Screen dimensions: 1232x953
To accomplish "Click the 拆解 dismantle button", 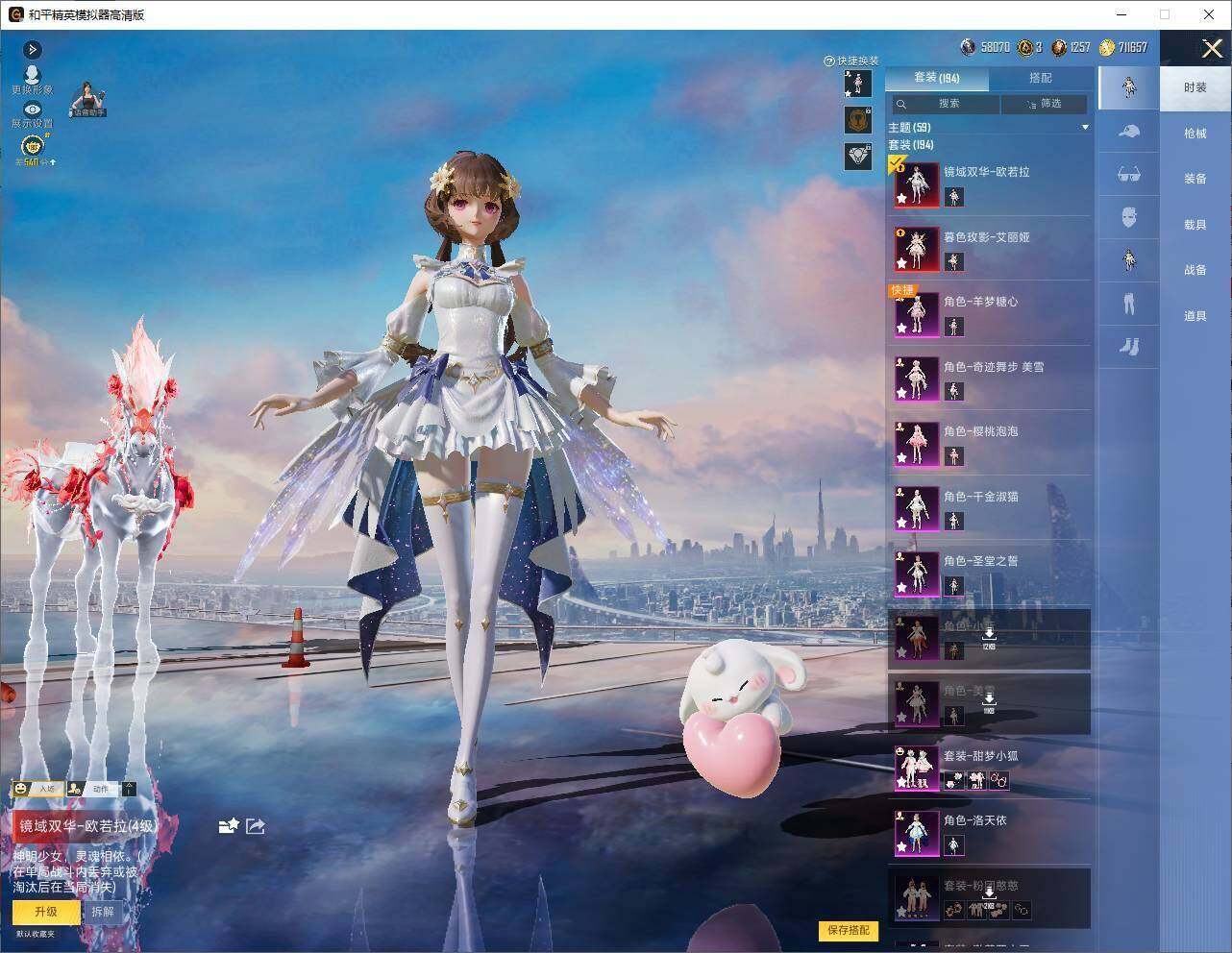I will [x=103, y=912].
